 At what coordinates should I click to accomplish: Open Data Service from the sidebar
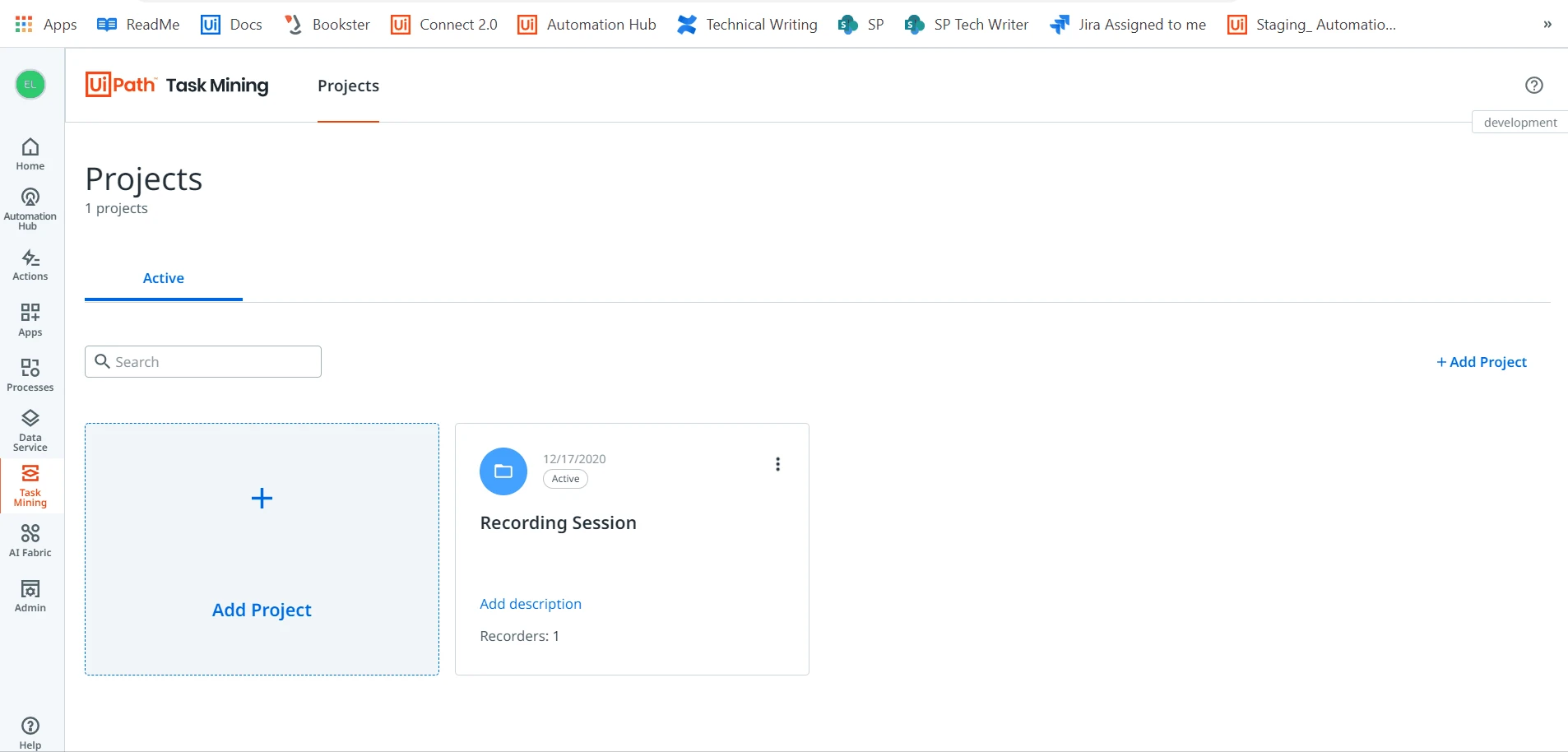pos(30,431)
